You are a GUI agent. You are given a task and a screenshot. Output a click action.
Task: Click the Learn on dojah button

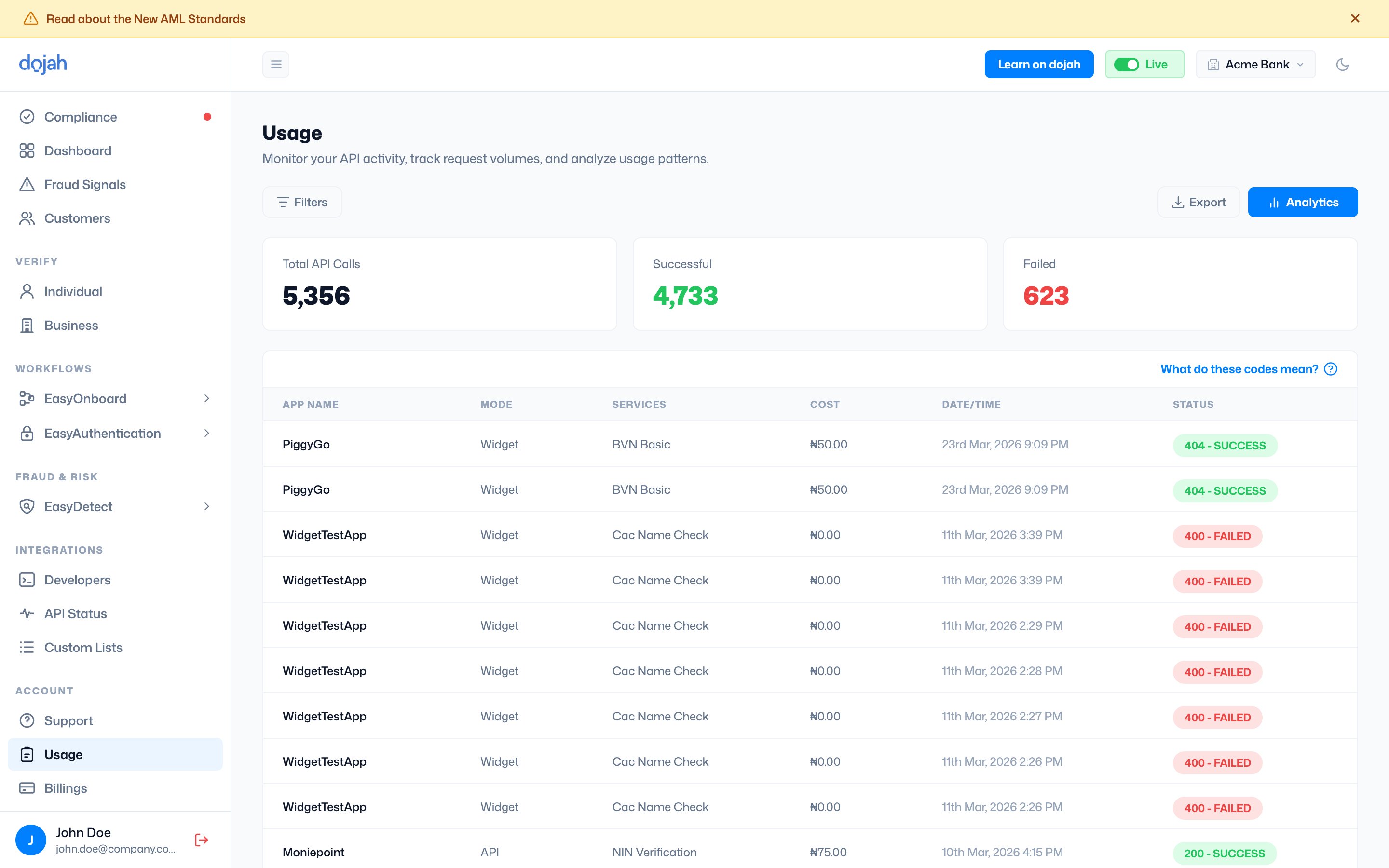click(1039, 64)
